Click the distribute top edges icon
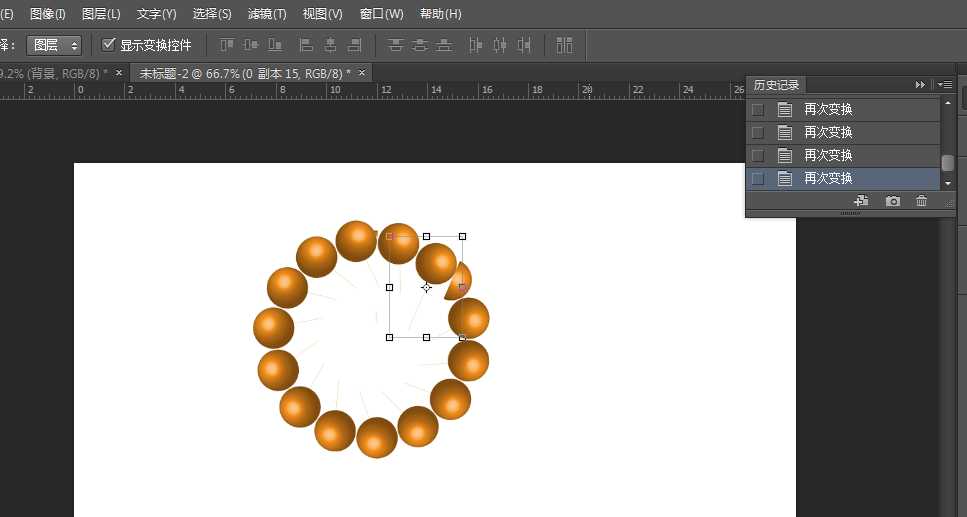Image resolution: width=967 pixels, height=517 pixels. tap(396, 45)
